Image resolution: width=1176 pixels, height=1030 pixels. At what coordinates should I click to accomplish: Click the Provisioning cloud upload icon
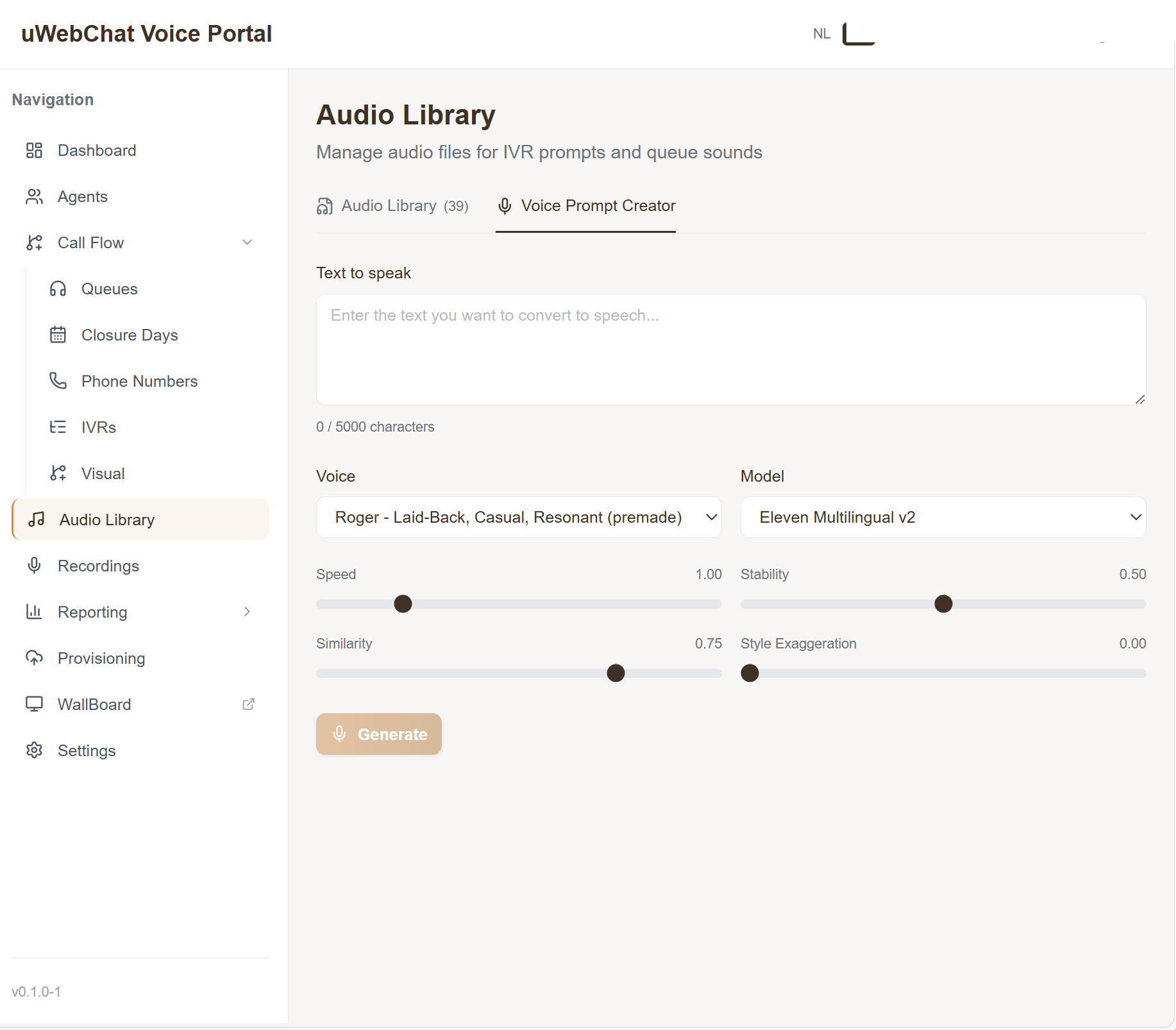pos(34,658)
